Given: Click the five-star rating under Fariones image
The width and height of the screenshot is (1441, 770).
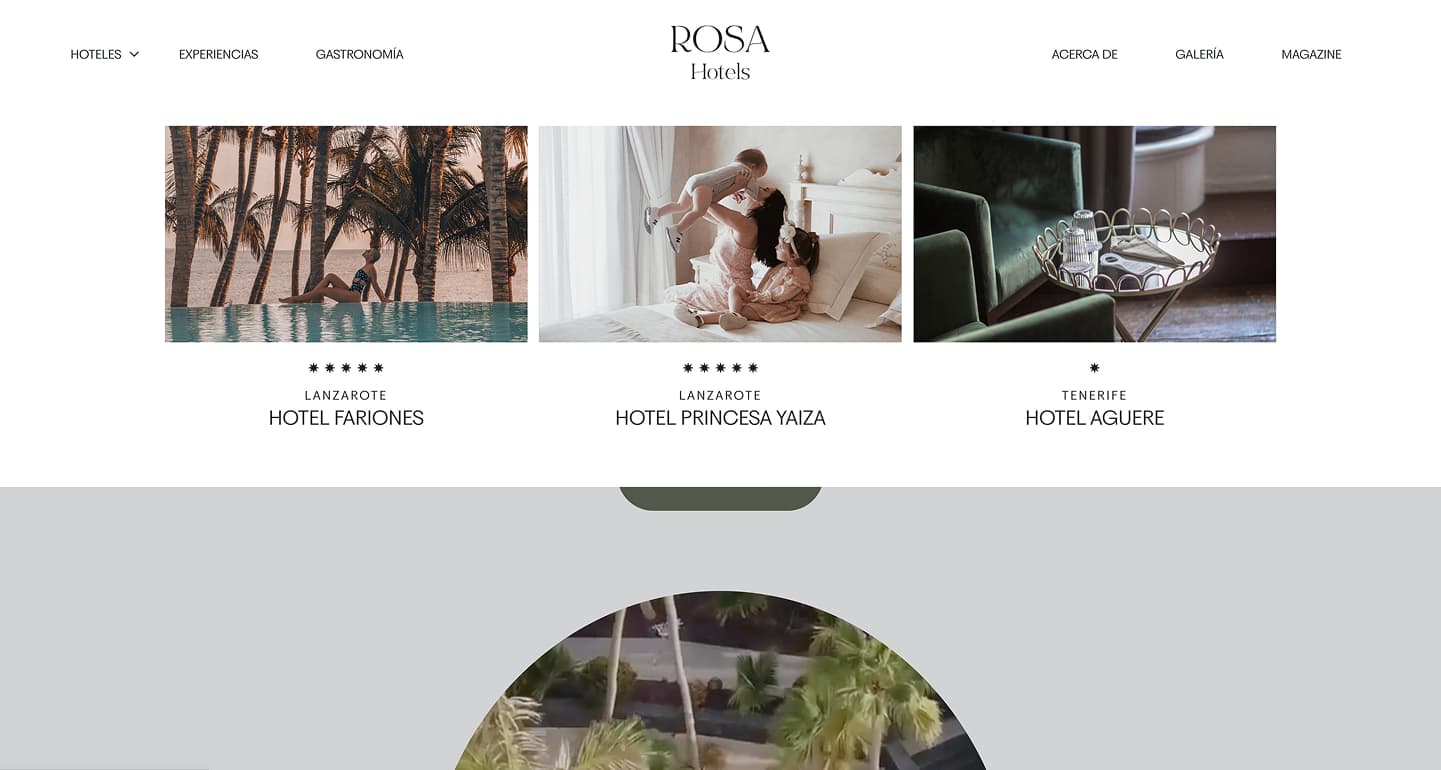Looking at the screenshot, I should (x=346, y=368).
